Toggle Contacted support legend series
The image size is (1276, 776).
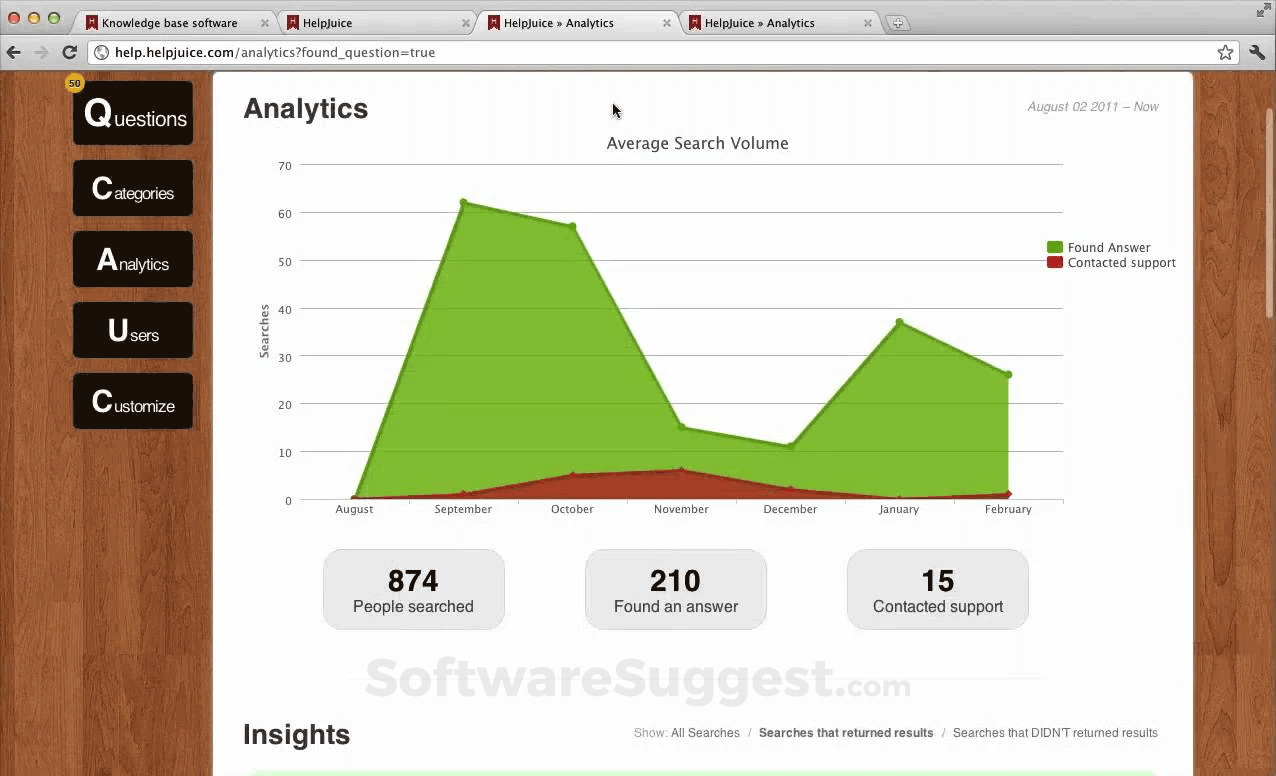[x=1111, y=263]
